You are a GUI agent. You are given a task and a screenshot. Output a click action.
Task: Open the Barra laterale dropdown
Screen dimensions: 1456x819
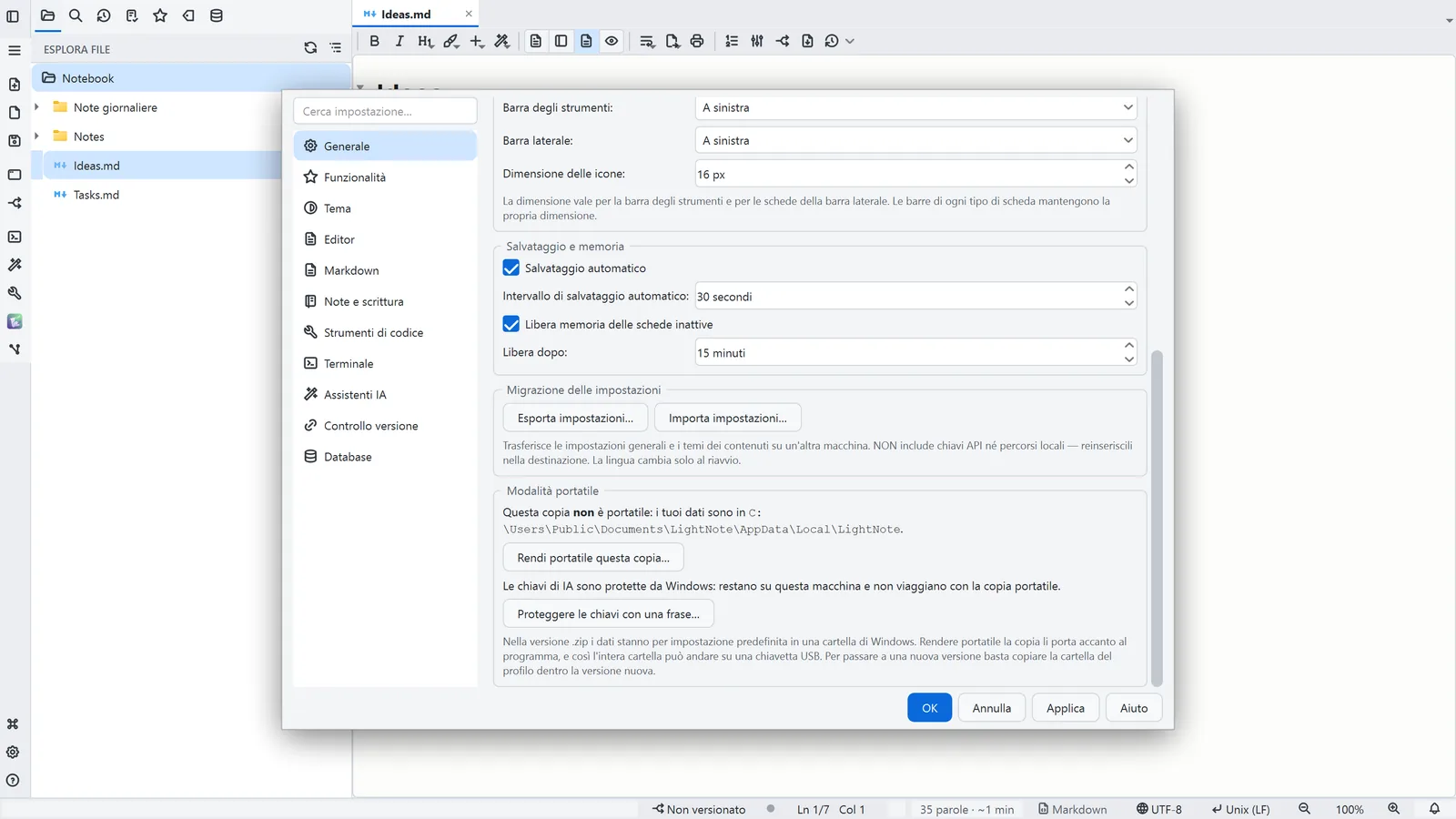point(916,140)
